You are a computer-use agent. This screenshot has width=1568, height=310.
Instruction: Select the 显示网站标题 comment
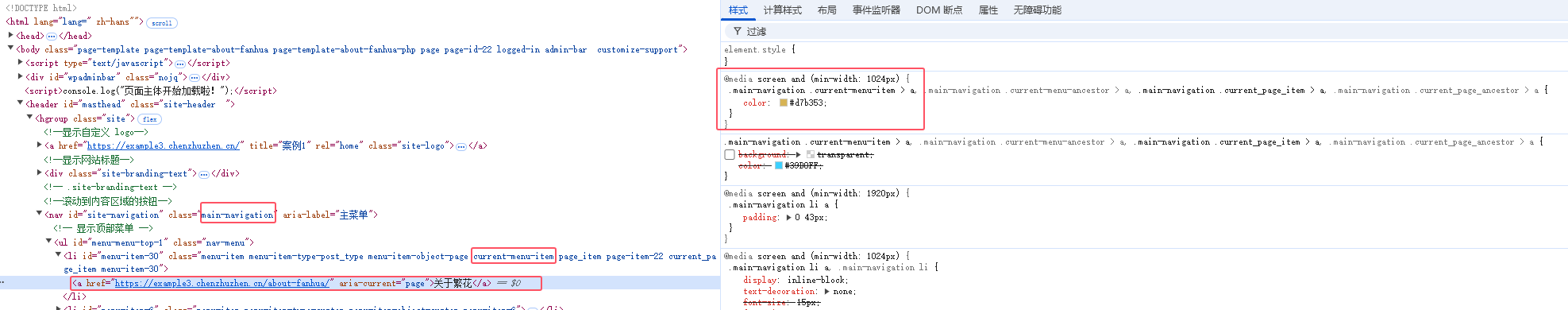pyautogui.click(x=89, y=160)
